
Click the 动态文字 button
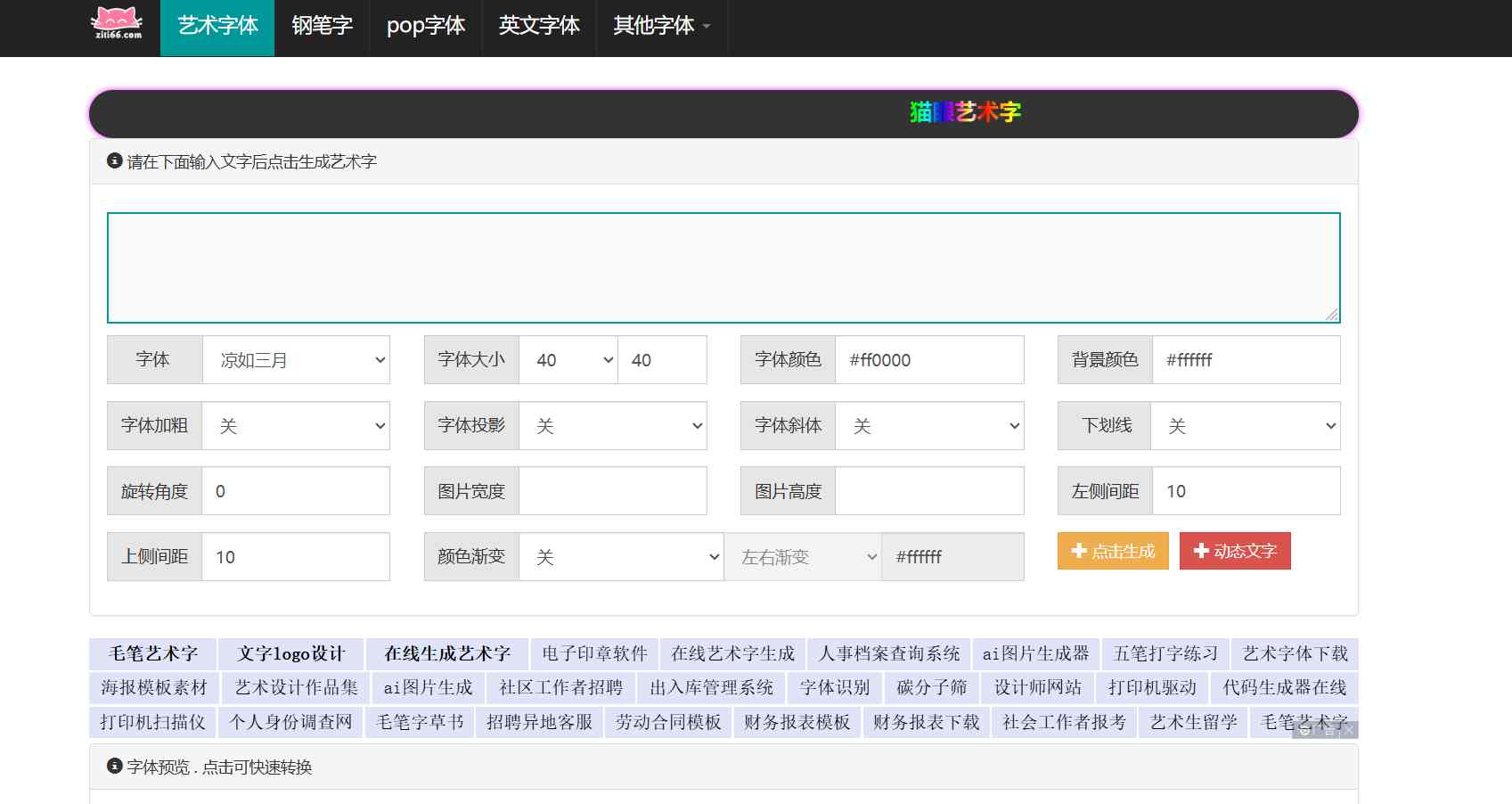pos(1235,551)
